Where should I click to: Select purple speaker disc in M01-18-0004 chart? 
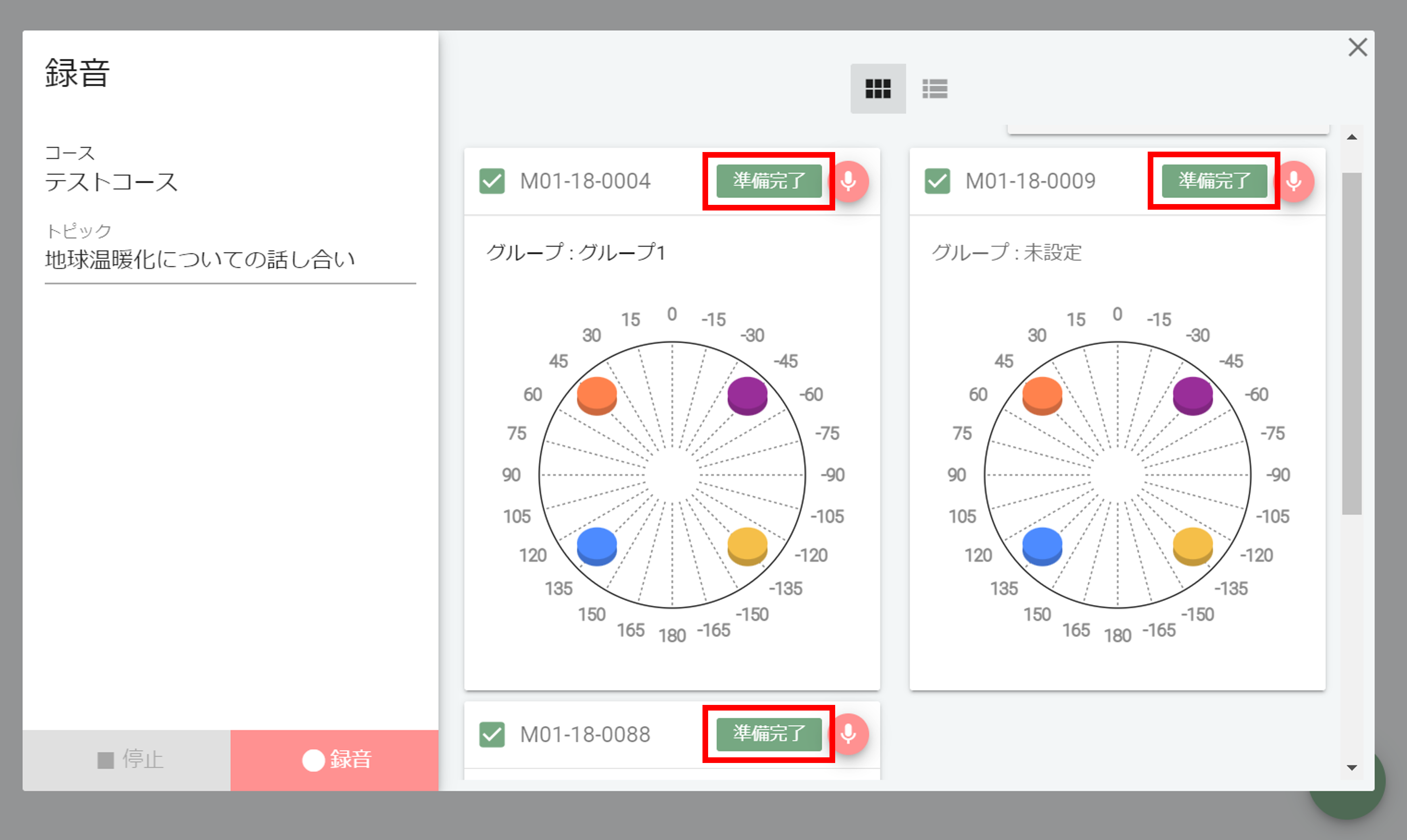click(x=747, y=395)
